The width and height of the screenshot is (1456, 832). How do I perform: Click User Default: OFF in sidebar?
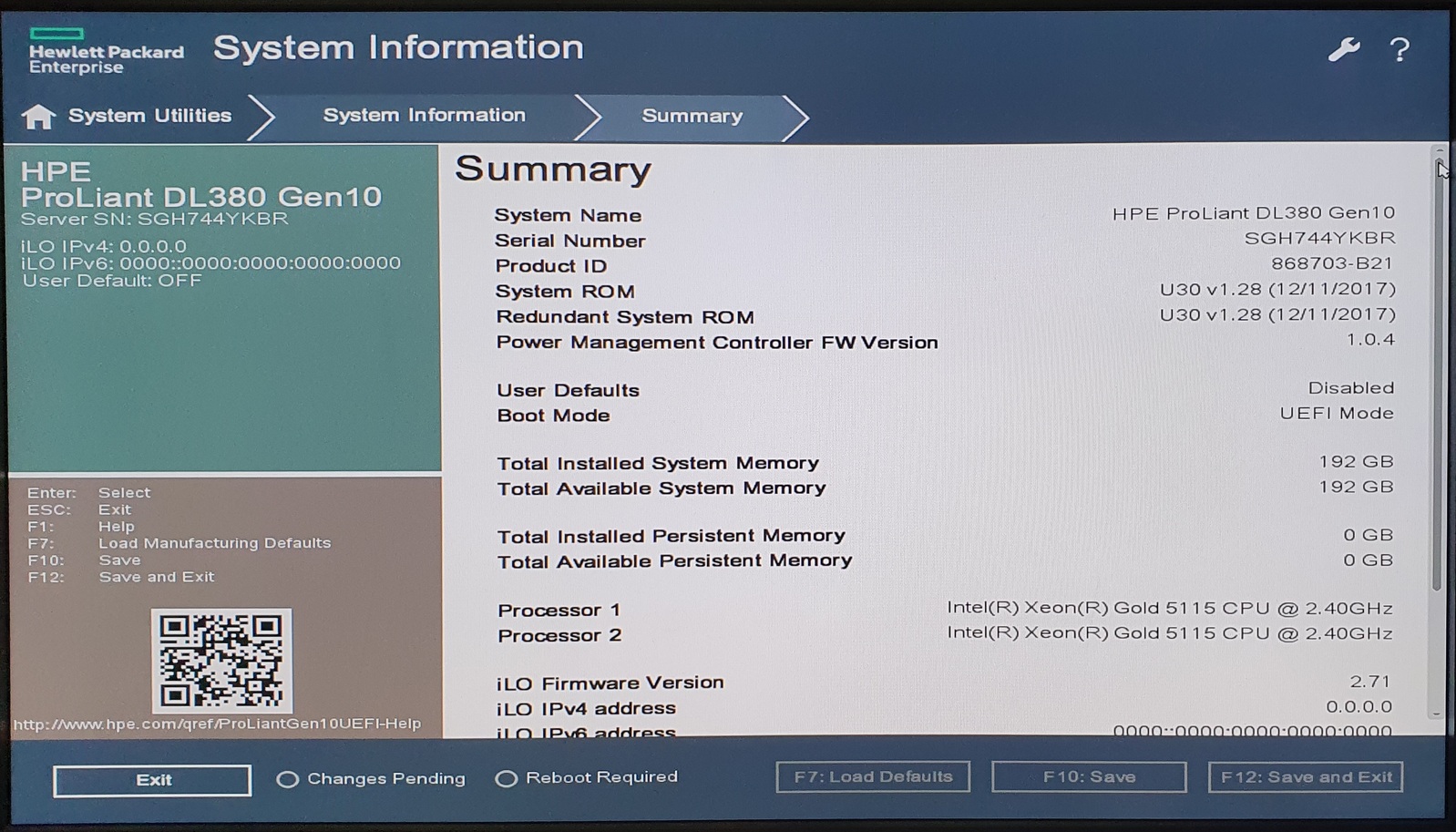112,281
